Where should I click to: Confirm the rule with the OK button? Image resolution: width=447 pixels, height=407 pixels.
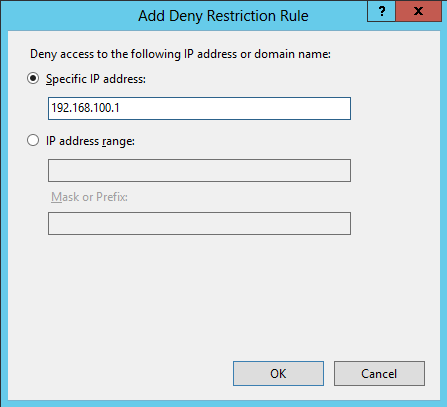coord(278,374)
